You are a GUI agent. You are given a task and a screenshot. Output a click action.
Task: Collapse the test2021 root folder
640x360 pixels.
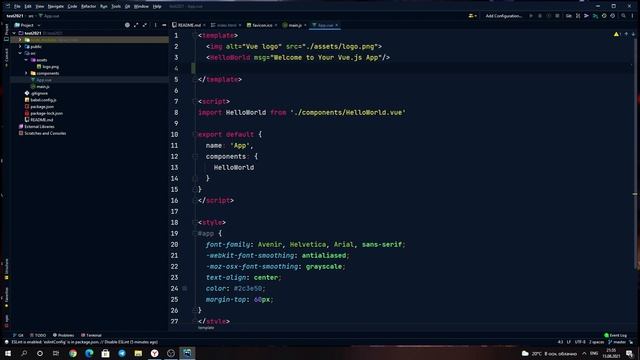click(14, 33)
